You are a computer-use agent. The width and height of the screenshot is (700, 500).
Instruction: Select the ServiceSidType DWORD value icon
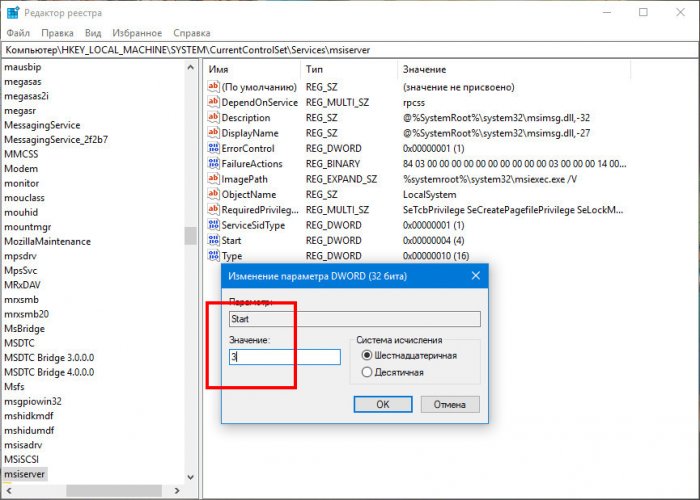point(214,225)
